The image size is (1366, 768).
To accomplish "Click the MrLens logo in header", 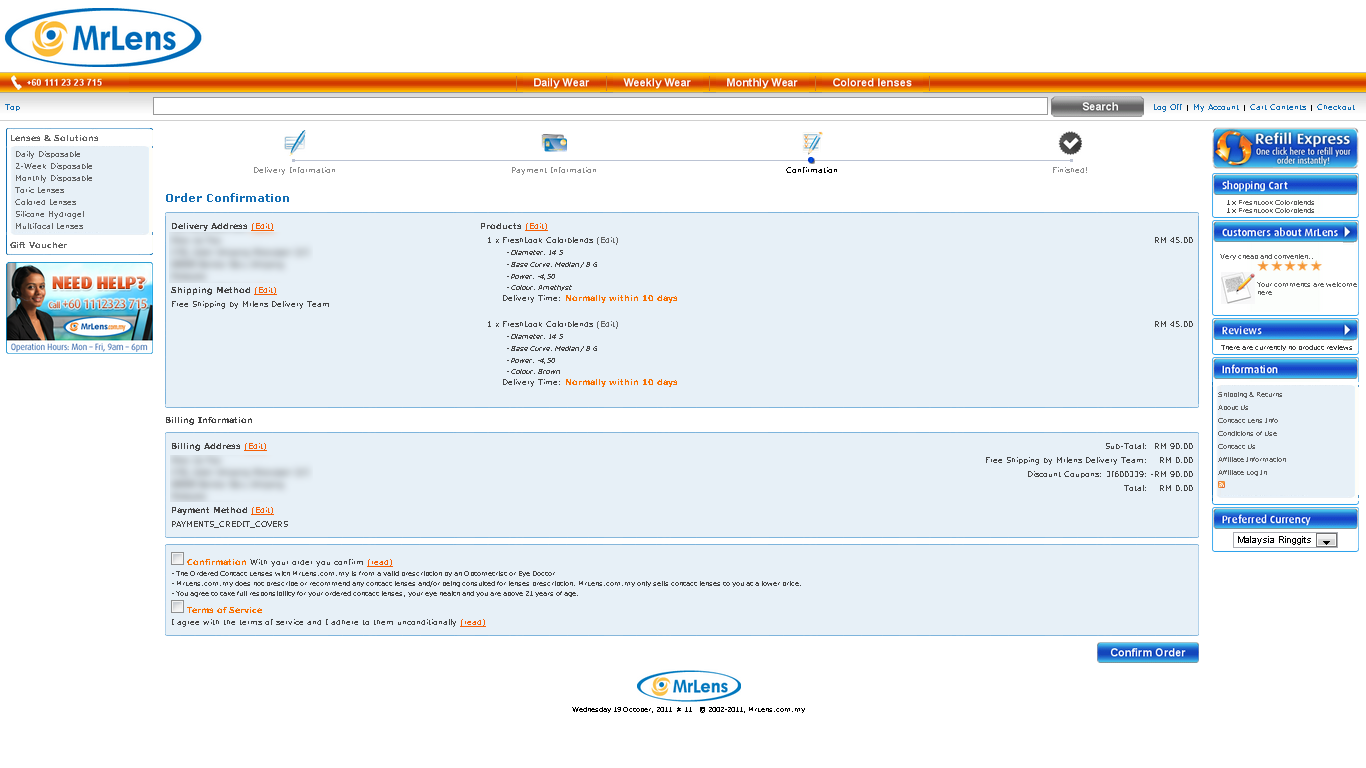I will pos(103,38).
